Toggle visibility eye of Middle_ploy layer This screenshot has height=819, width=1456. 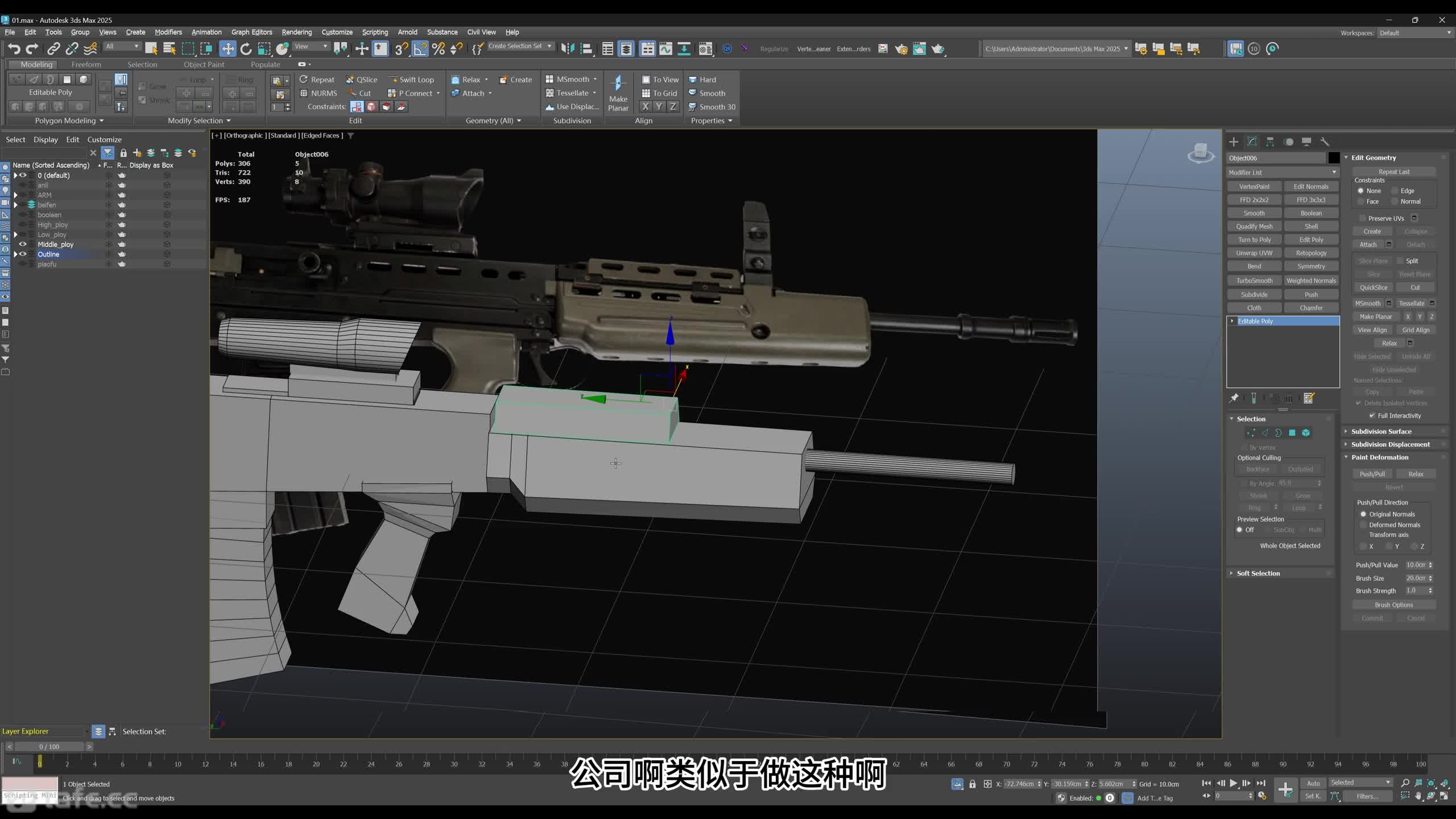coord(23,245)
